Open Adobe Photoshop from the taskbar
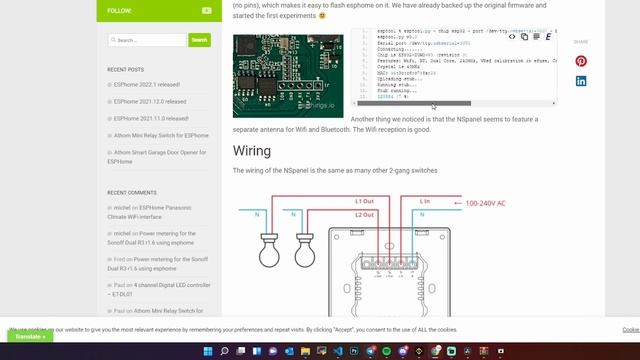Viewport: 640px width, 360px height. 354,351
